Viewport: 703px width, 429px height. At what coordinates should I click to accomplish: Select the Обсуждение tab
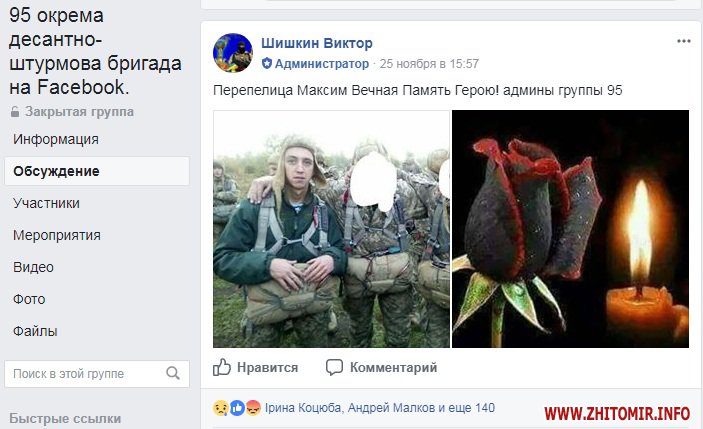pyautogui.click(x=97, y=171)
